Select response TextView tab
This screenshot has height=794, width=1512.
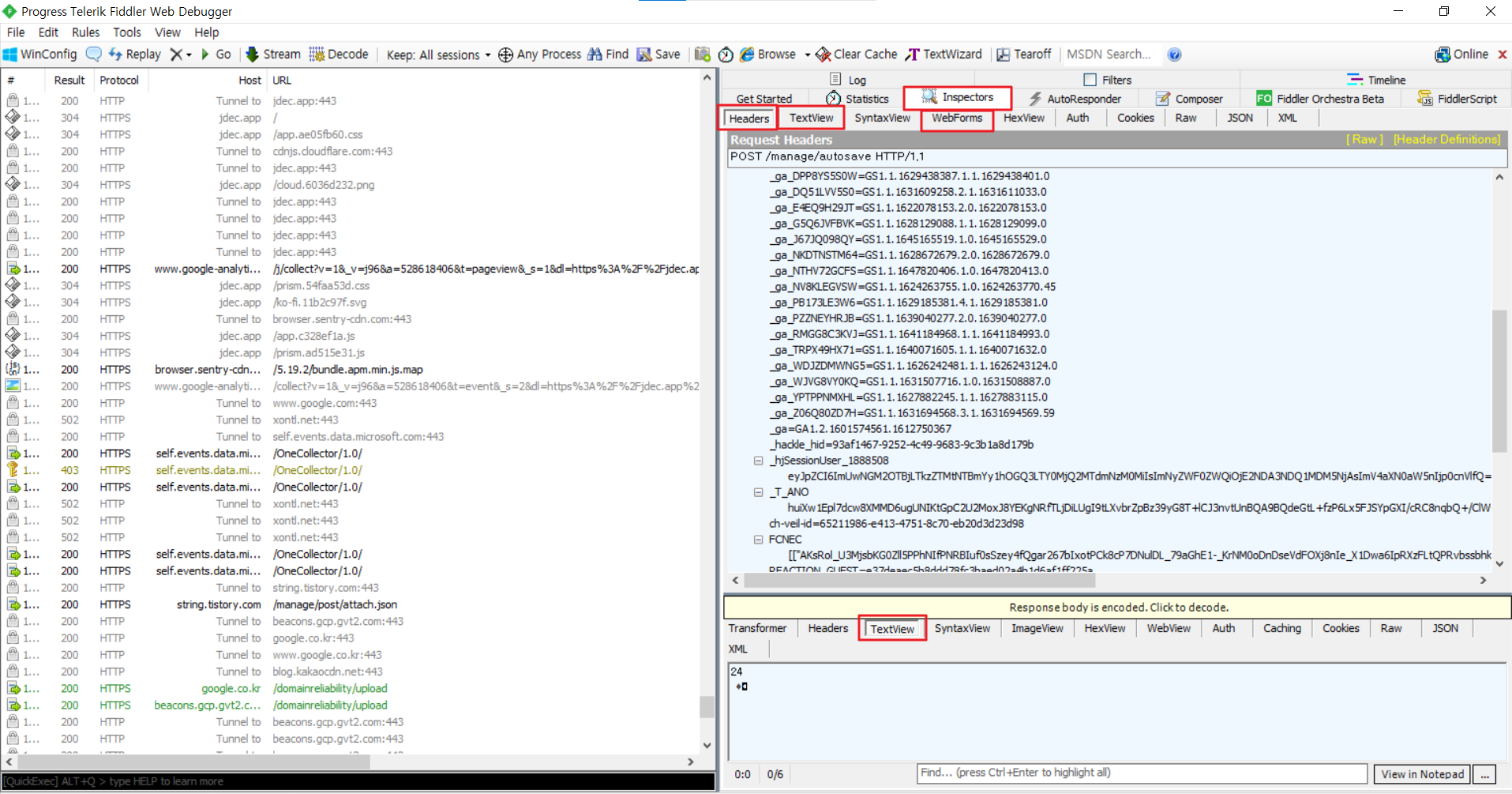pos(892,629)
